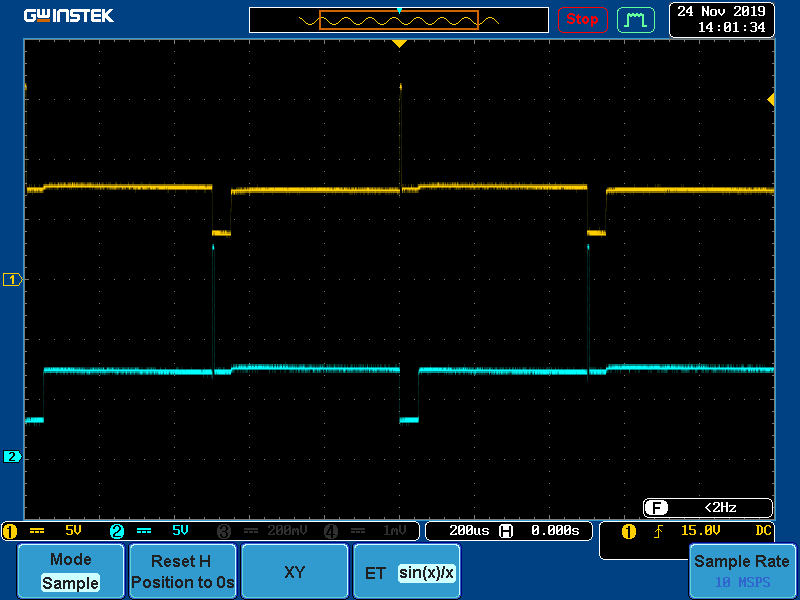
Task: Select channel 1 ground marker on left edge
Action: (x=13, y=280)
